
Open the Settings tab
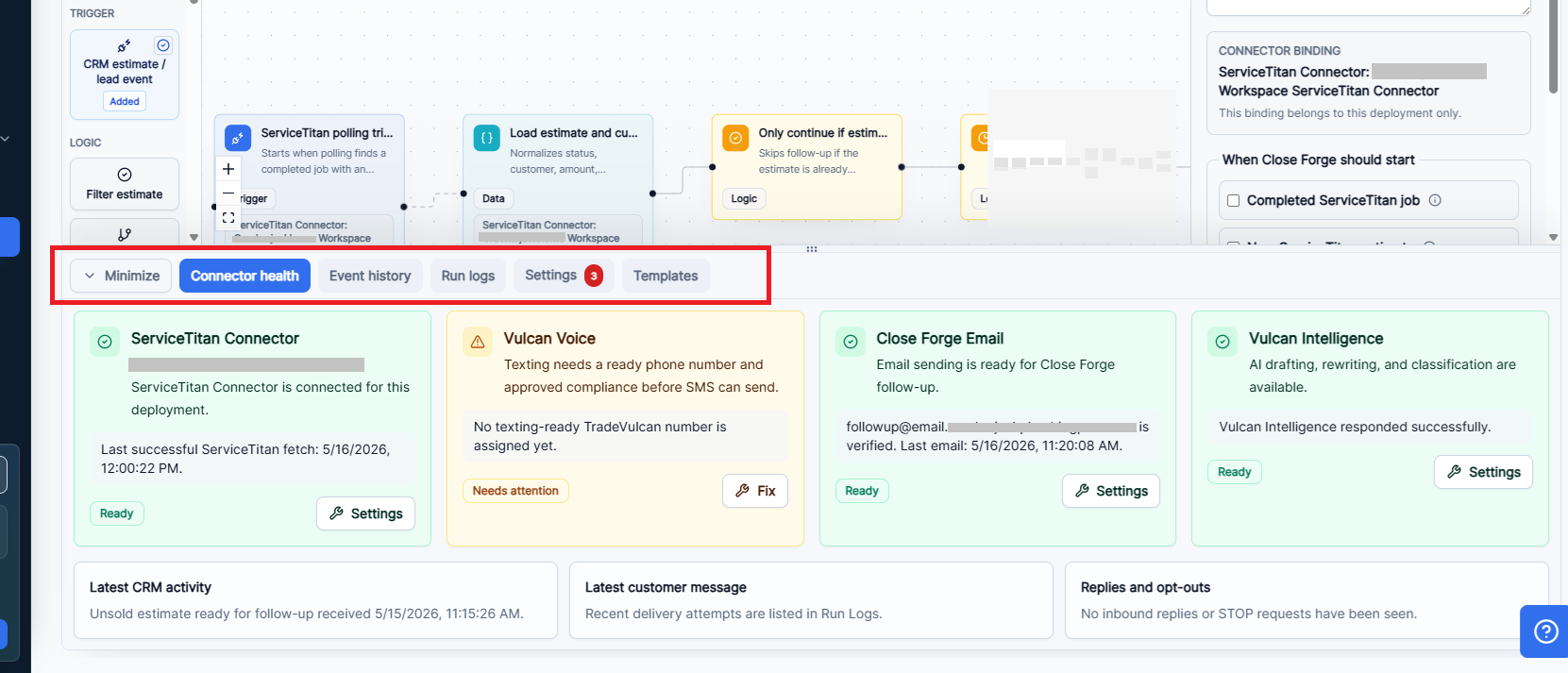[564, 276]
